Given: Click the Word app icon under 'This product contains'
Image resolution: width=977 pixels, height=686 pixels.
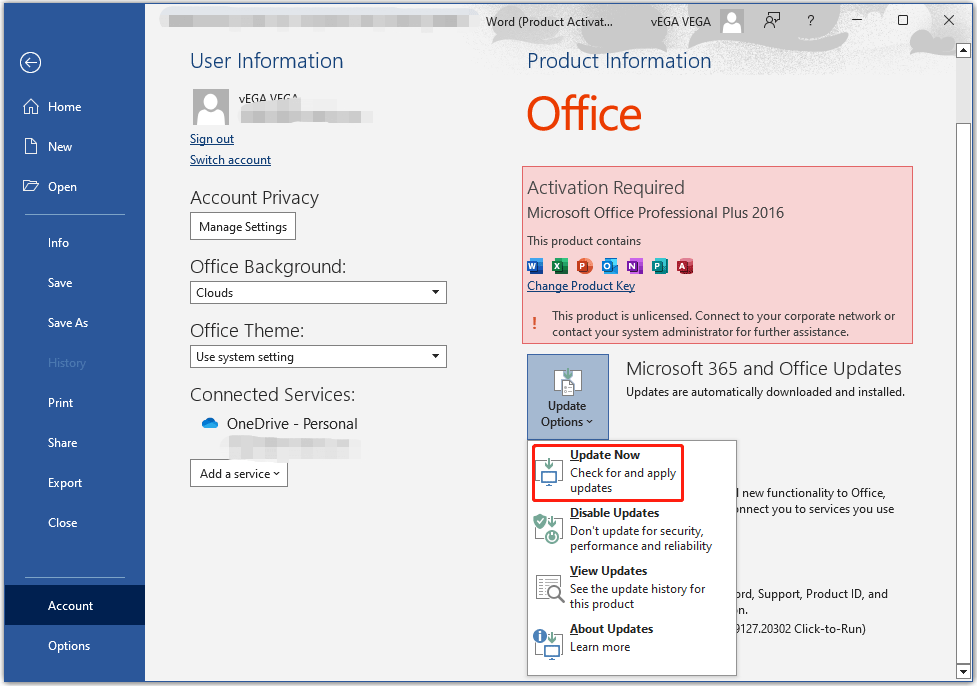Looking at the screenshot, I should [535, 266].
